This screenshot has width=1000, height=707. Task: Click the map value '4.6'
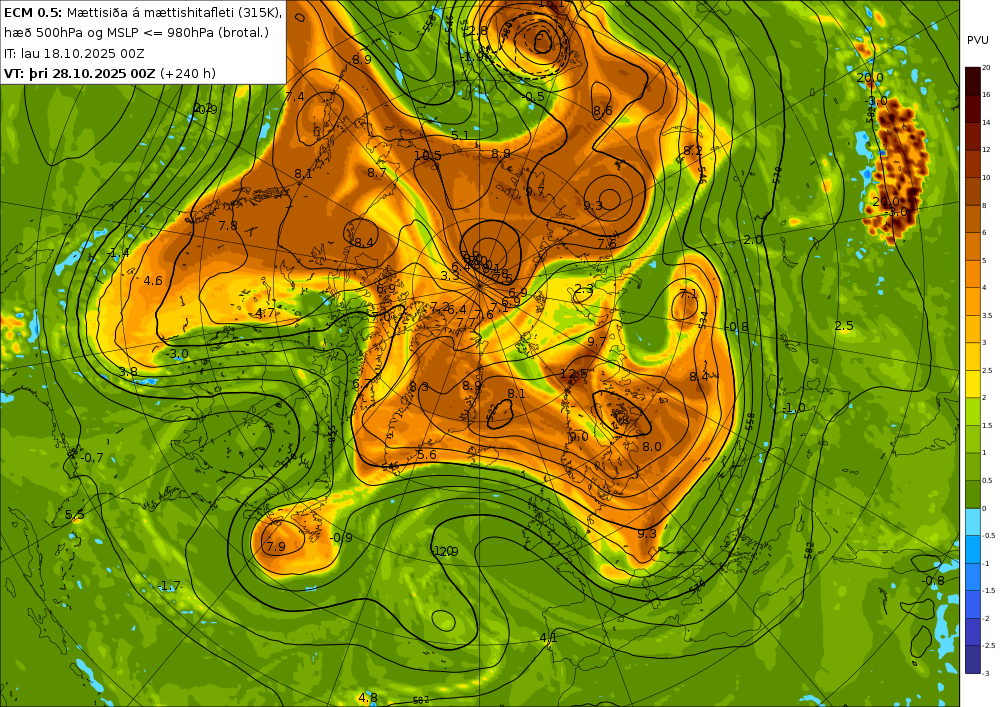point(153,281)
